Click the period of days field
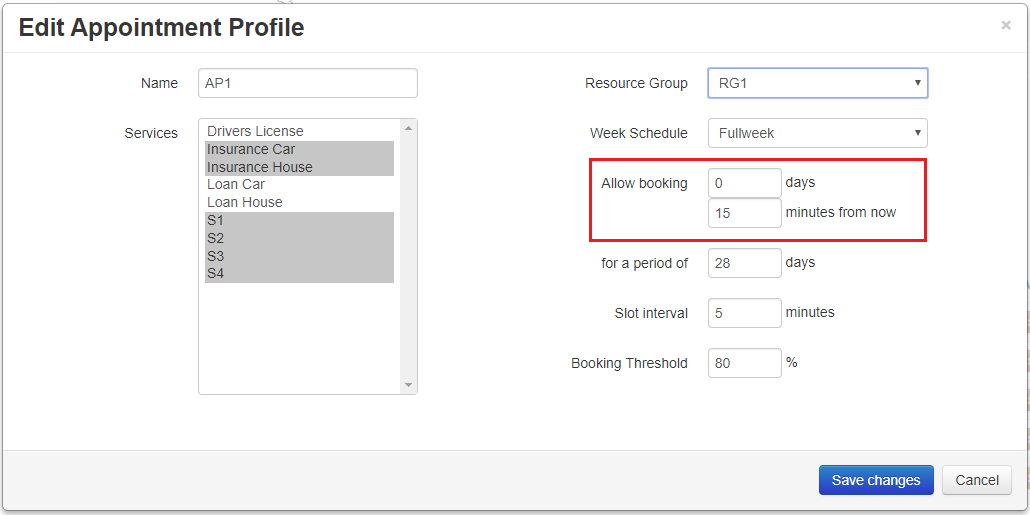 pos(745,263)
